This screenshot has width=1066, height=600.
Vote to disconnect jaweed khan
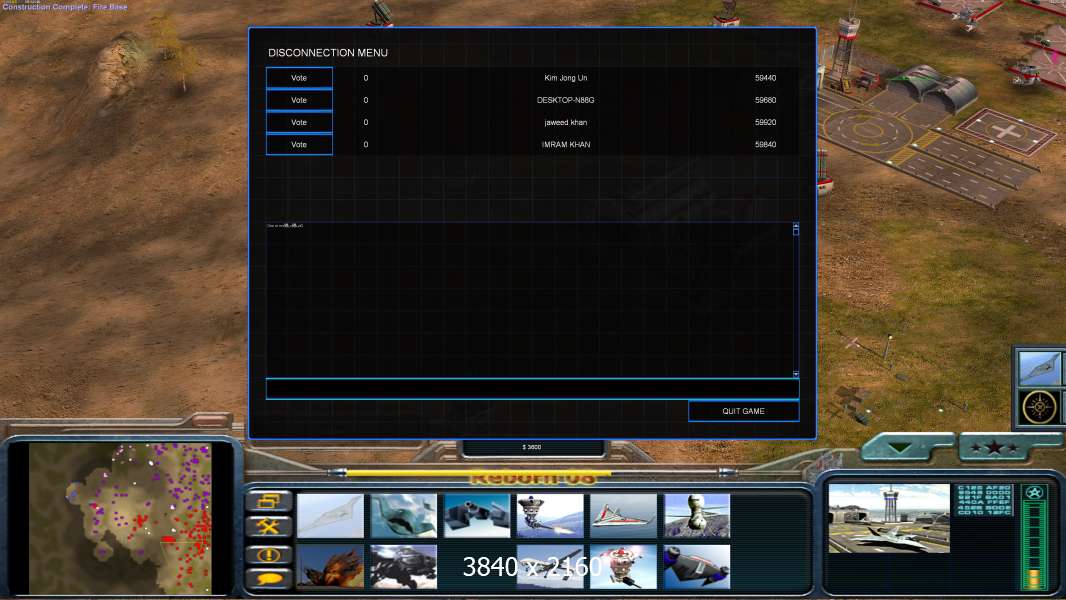point(299,122)
